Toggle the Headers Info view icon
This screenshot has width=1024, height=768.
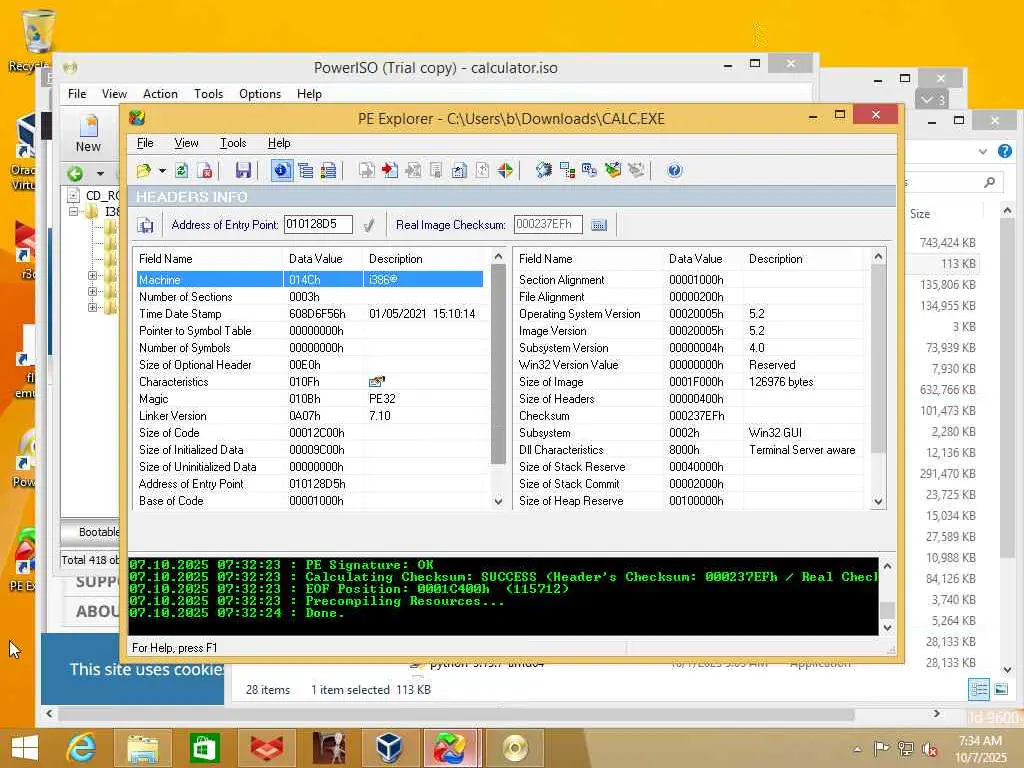click(281, 171)
